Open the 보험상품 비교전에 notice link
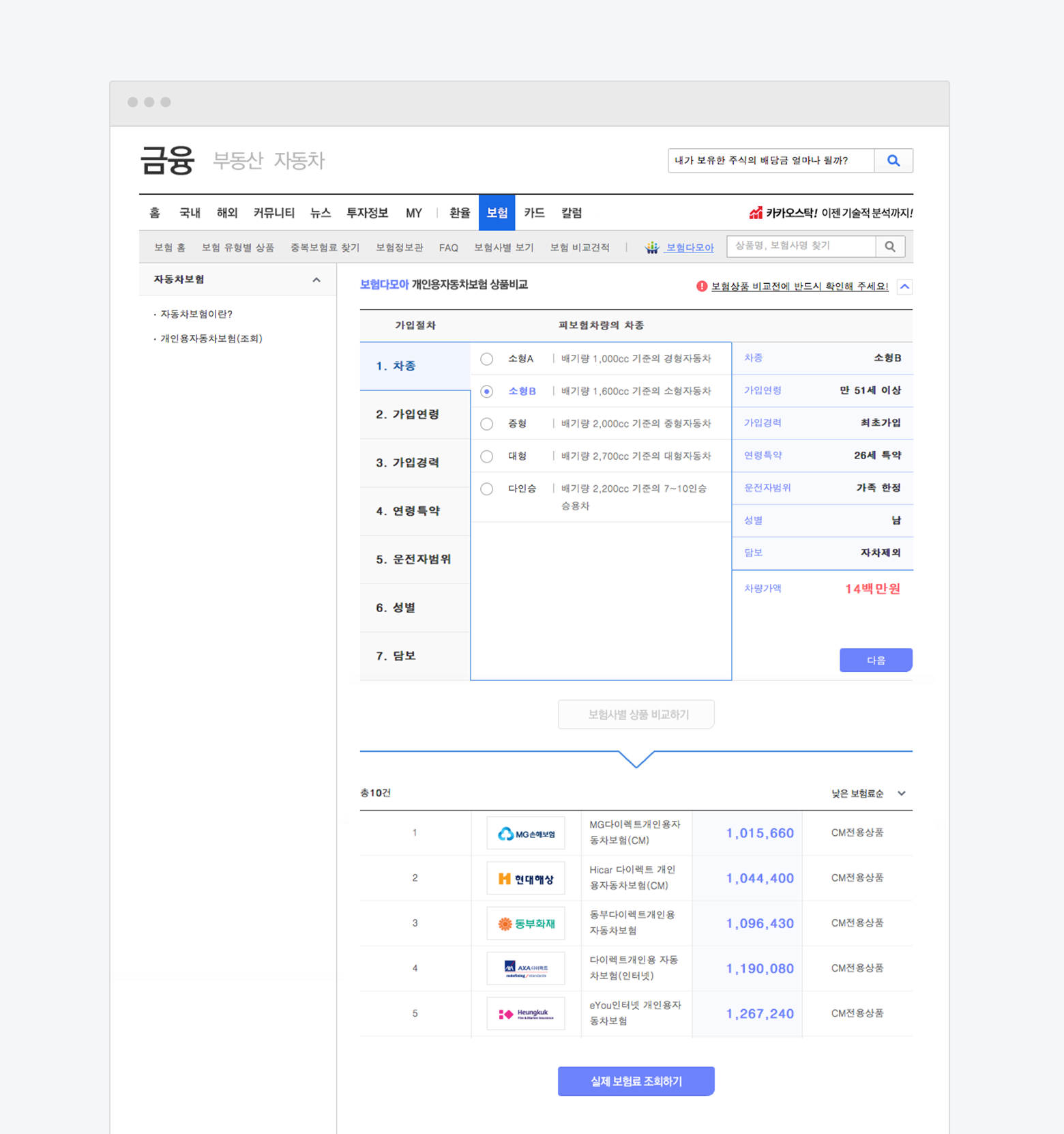This screenshot has width=1064, height=1134. pyautogui.click(x=800, y=287)
